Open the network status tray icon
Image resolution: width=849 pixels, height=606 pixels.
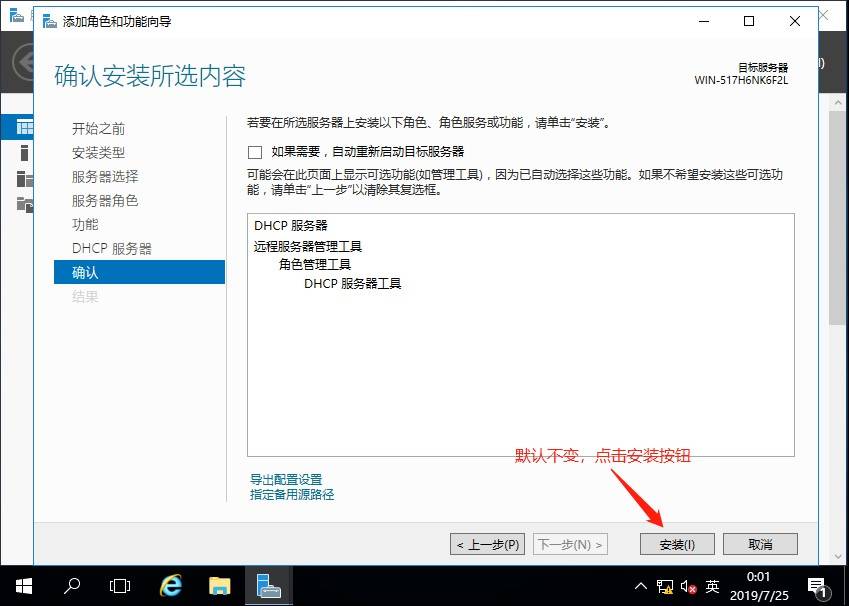tap(666, 585)
